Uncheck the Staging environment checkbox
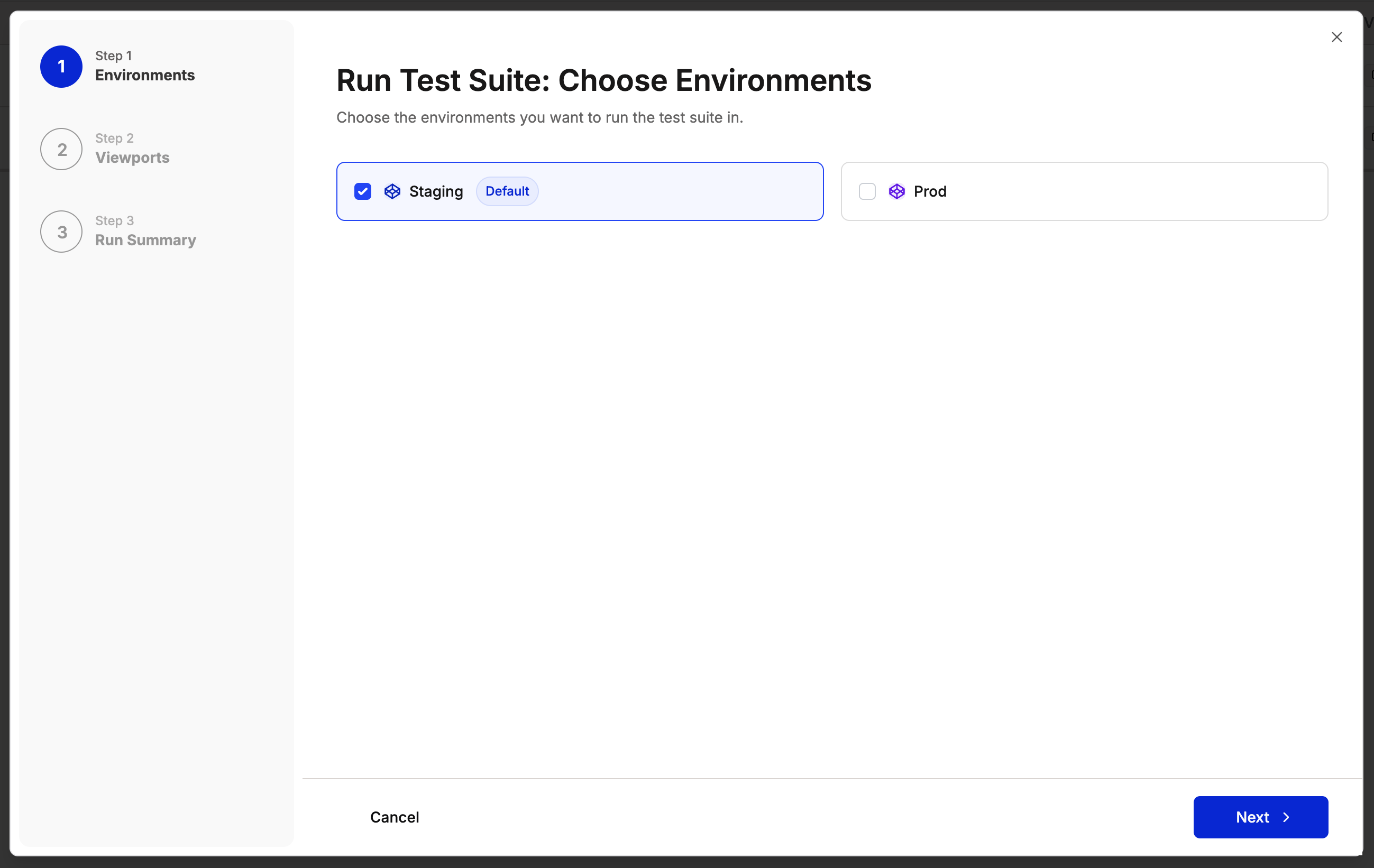The width and height of the screenshot is (1374, 868). pos(363,191)
